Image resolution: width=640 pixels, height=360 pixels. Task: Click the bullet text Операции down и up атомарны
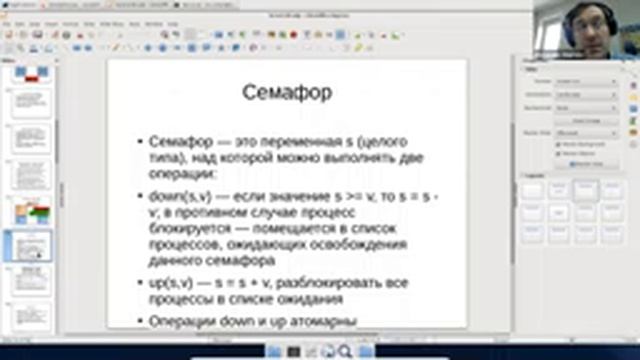click(x=253, y=321)
